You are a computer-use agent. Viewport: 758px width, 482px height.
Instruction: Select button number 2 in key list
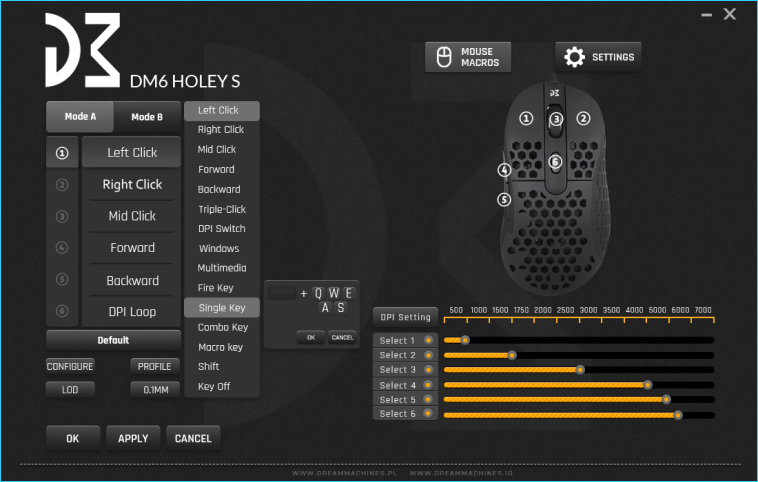(62, 185)
